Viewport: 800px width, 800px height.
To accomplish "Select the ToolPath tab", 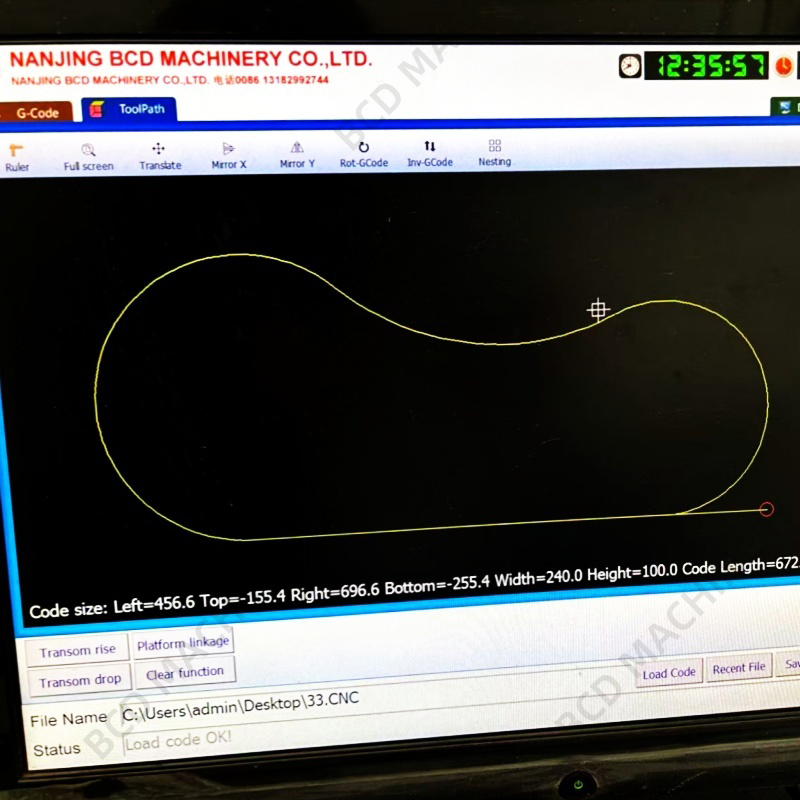I will click(129, 109).
